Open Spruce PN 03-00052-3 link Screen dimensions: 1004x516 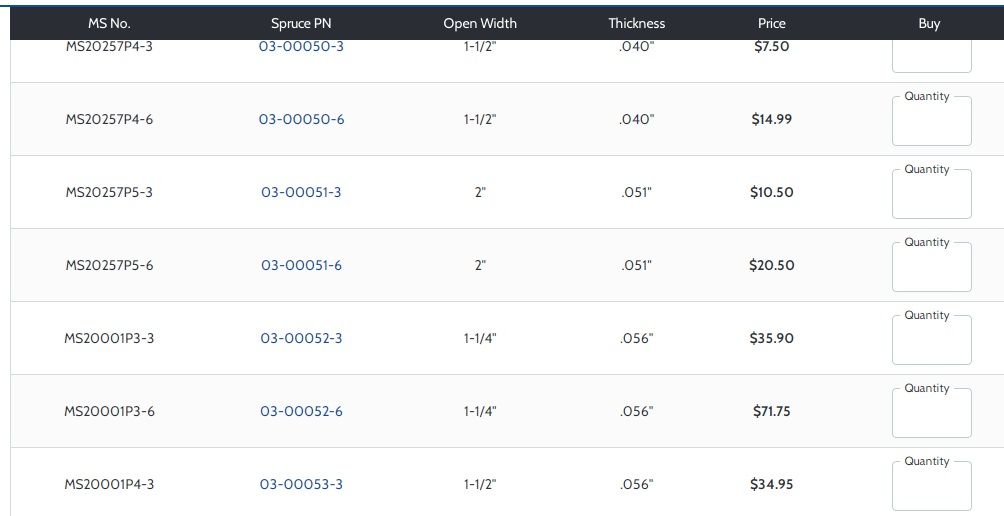(x=301, y=338)
